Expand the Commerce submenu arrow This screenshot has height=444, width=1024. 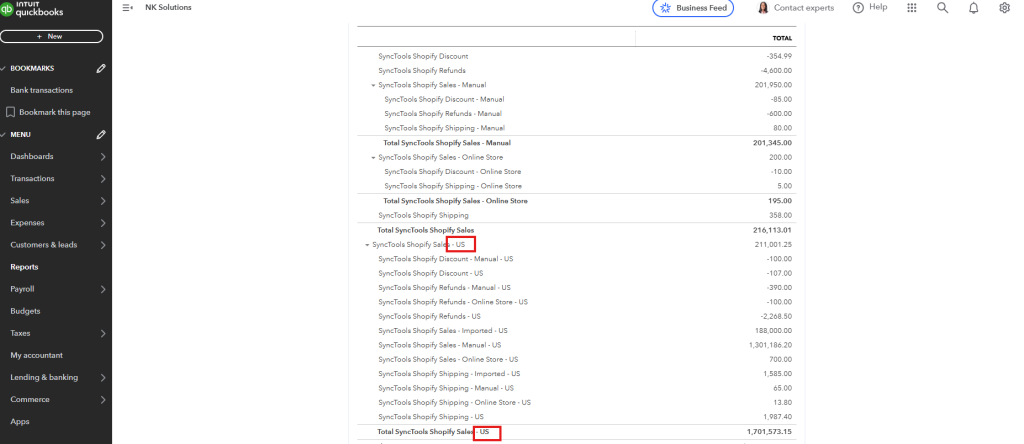pos(103,400)
